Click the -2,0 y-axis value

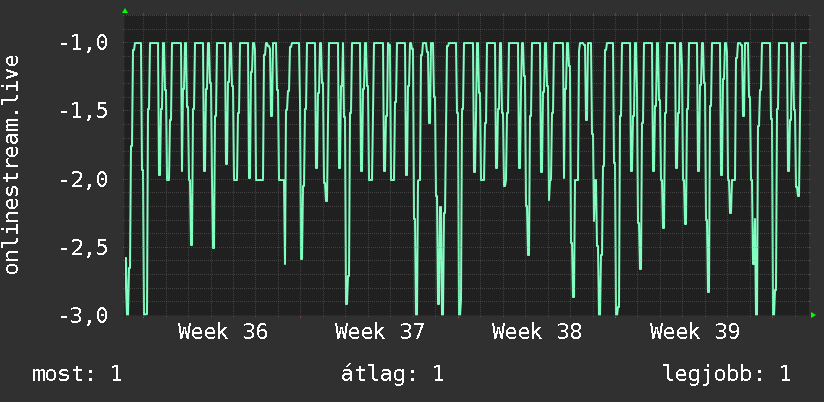pos(84,179)
